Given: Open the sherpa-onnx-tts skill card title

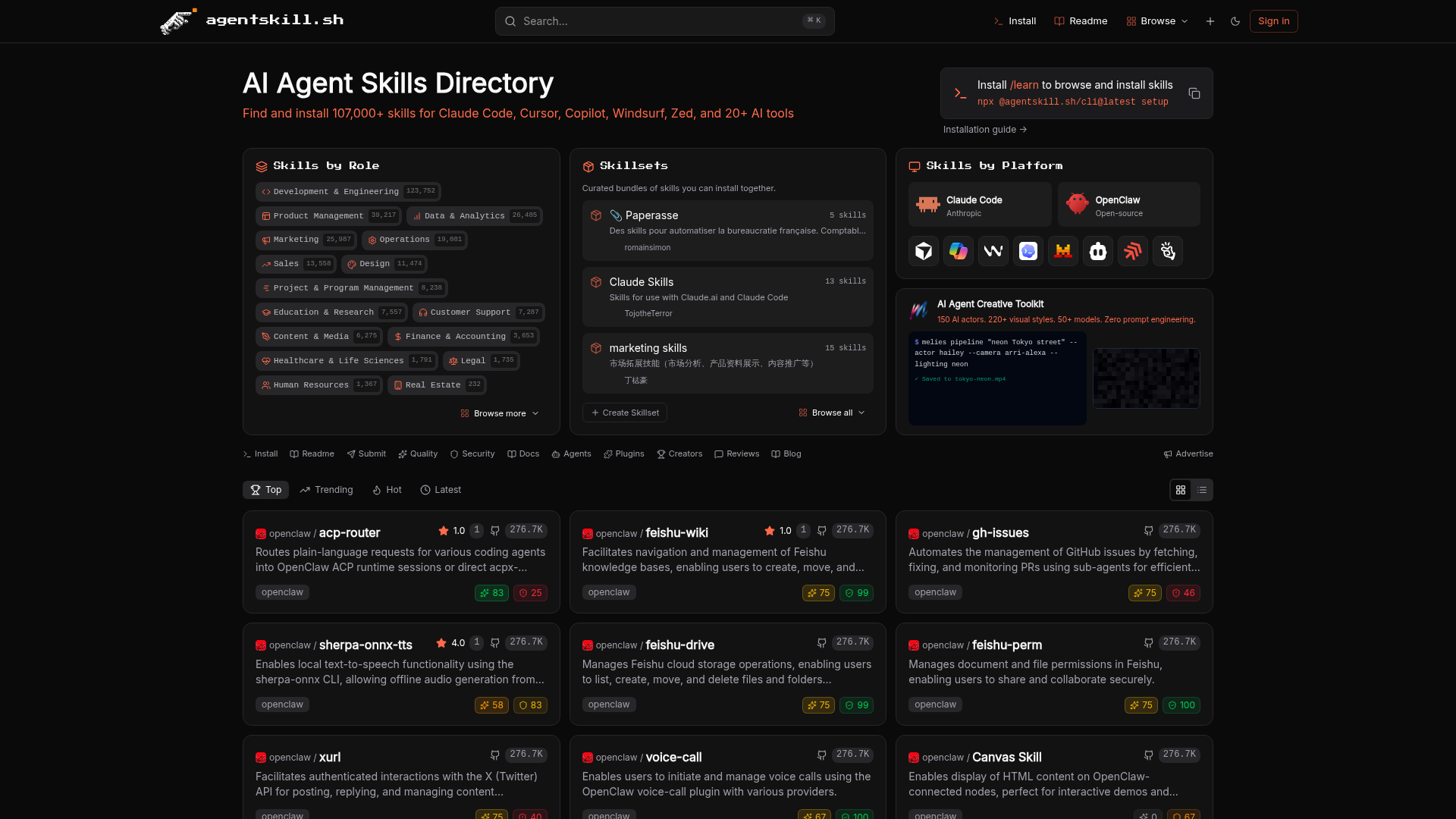Looking at the screenshot, I should click(x=366, y=645).
